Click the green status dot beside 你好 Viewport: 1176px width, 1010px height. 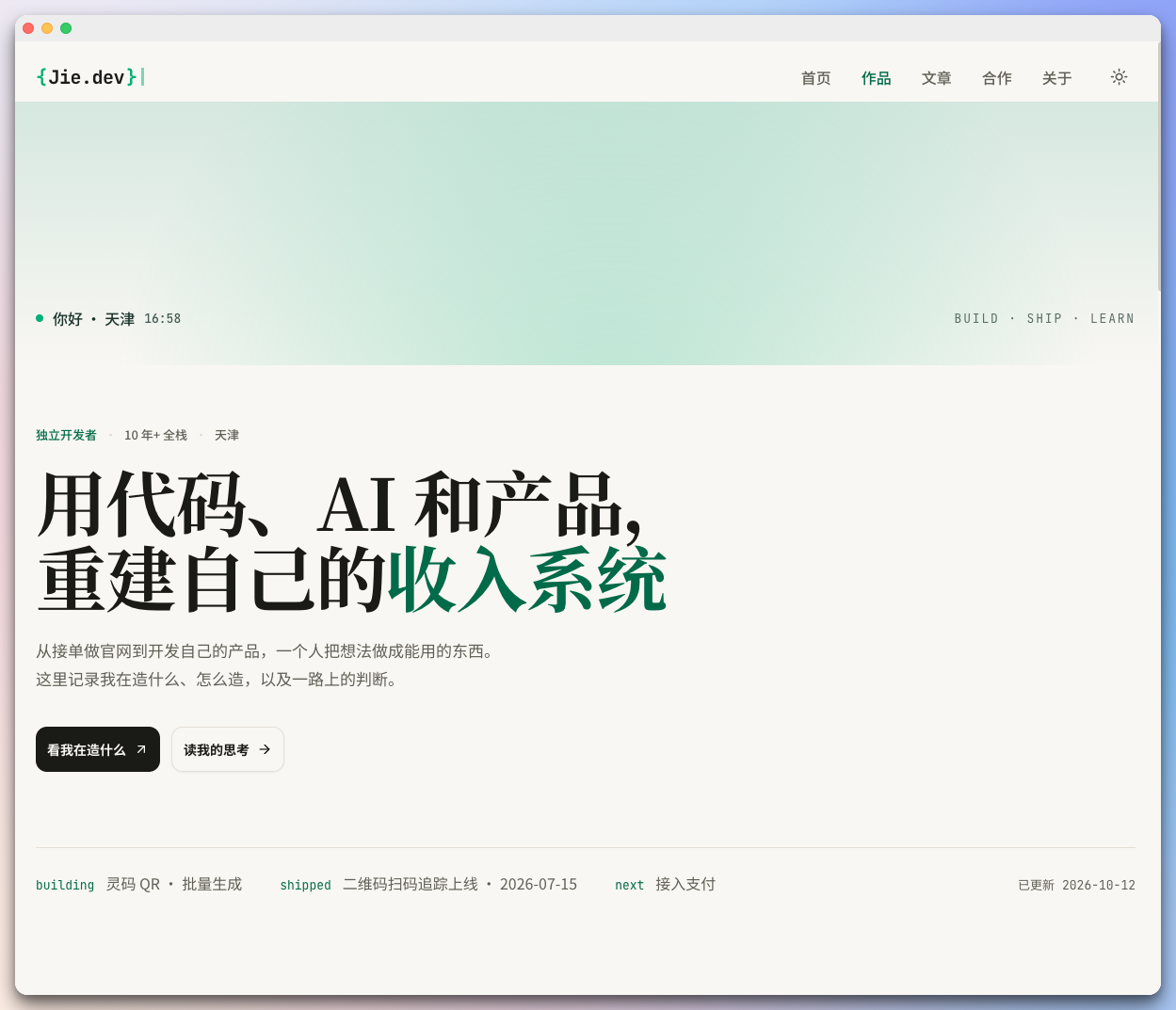40,318
